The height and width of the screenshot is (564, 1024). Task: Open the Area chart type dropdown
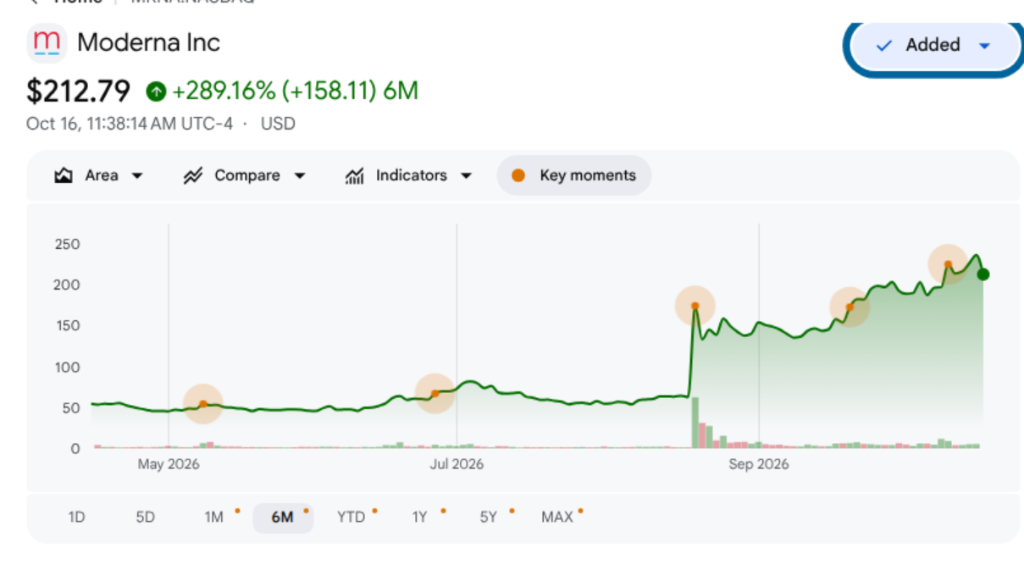(137, 176)
